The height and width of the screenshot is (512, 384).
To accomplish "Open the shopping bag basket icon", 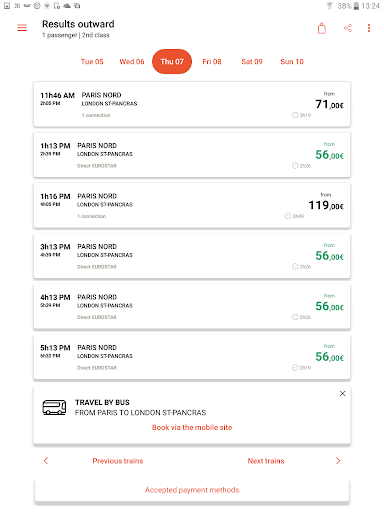I will coord(322,28).
